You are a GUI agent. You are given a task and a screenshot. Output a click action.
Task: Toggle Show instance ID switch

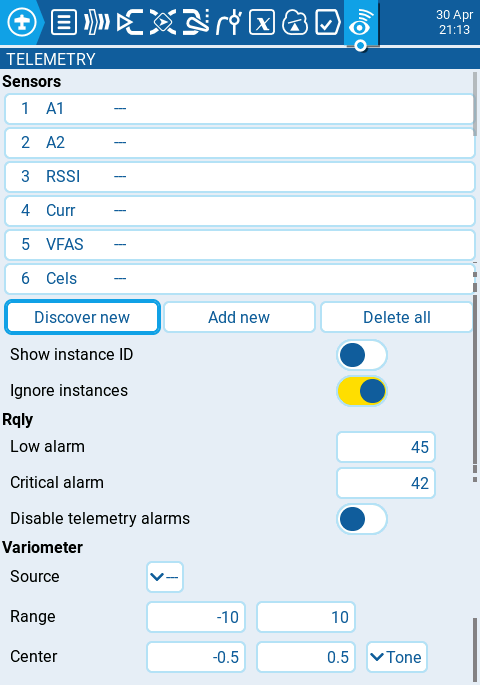[362, 355]
